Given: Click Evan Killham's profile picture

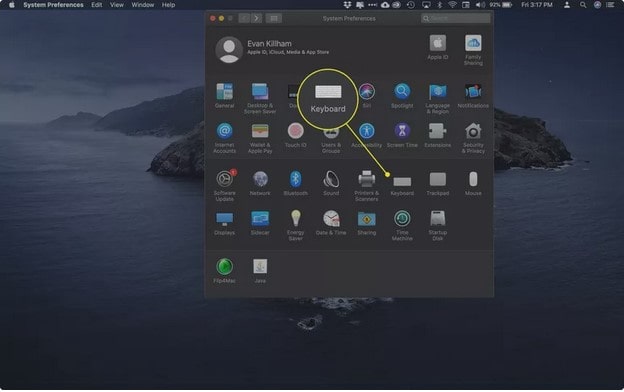Looking at the screenshot, I should 229,50.
